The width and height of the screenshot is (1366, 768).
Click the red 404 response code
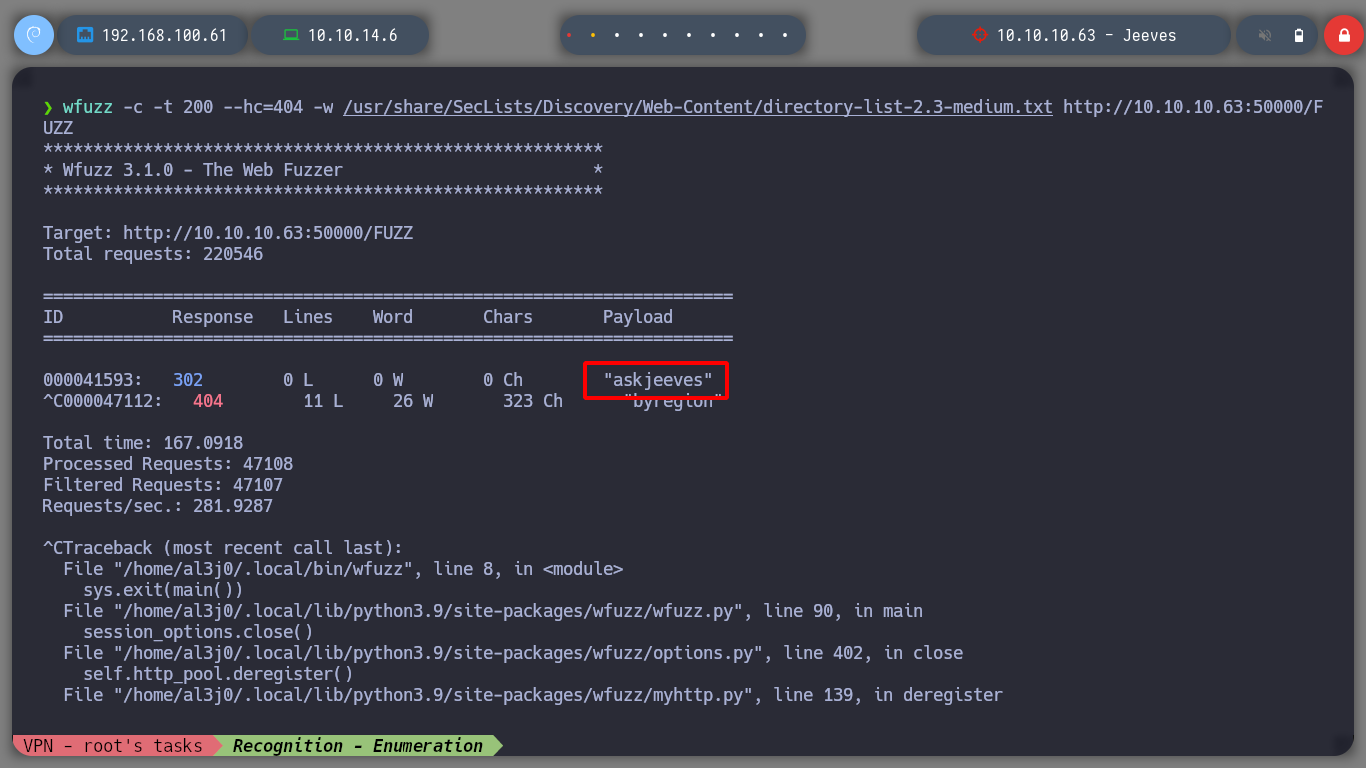tap(208, 401)
